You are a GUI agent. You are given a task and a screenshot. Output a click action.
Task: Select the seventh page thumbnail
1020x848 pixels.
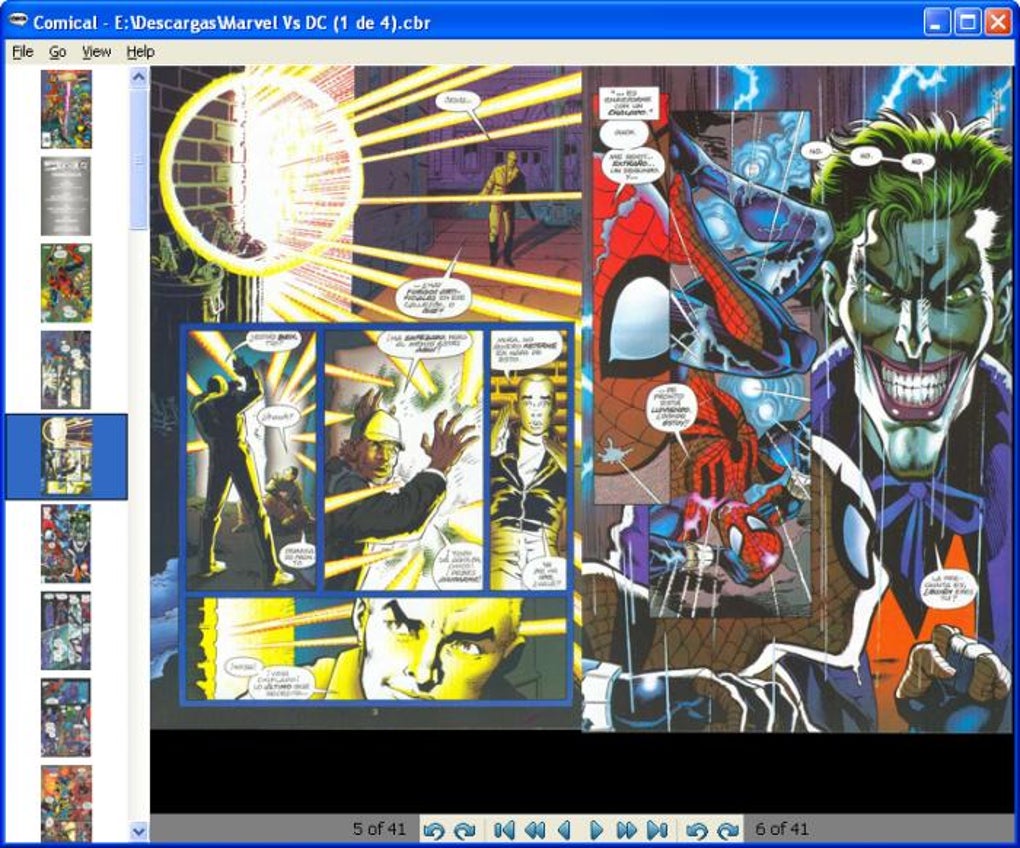66,631
